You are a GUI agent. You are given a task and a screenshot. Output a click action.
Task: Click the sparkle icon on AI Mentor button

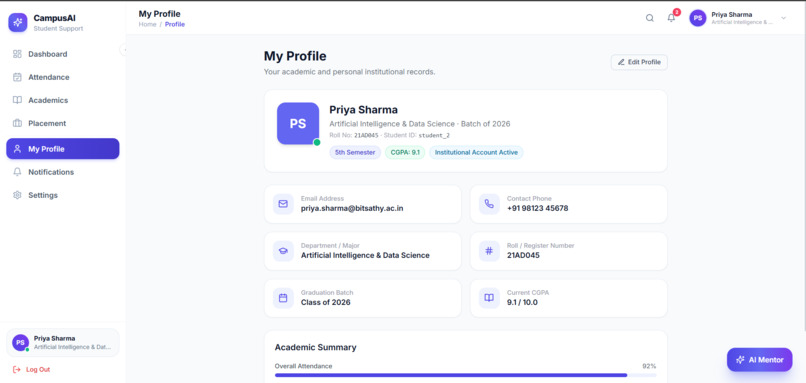click(x=740, y=360)
